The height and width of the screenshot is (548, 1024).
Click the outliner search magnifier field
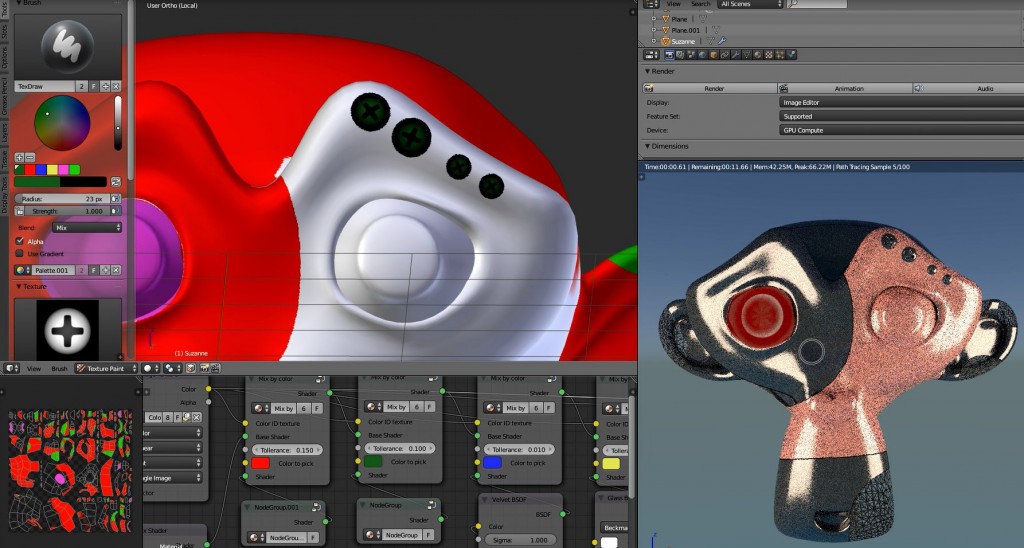[x=817, y=4]
